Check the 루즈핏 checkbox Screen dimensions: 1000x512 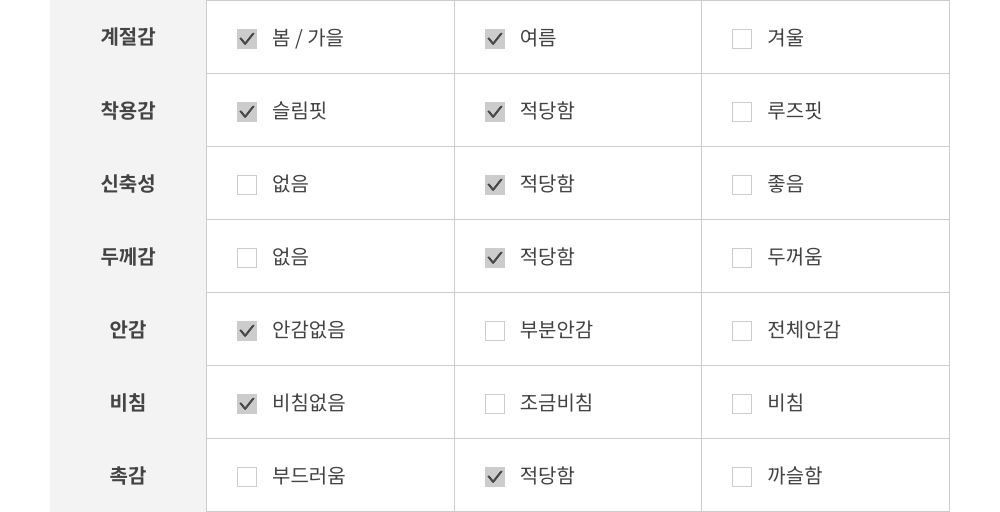tap(742, 112)
